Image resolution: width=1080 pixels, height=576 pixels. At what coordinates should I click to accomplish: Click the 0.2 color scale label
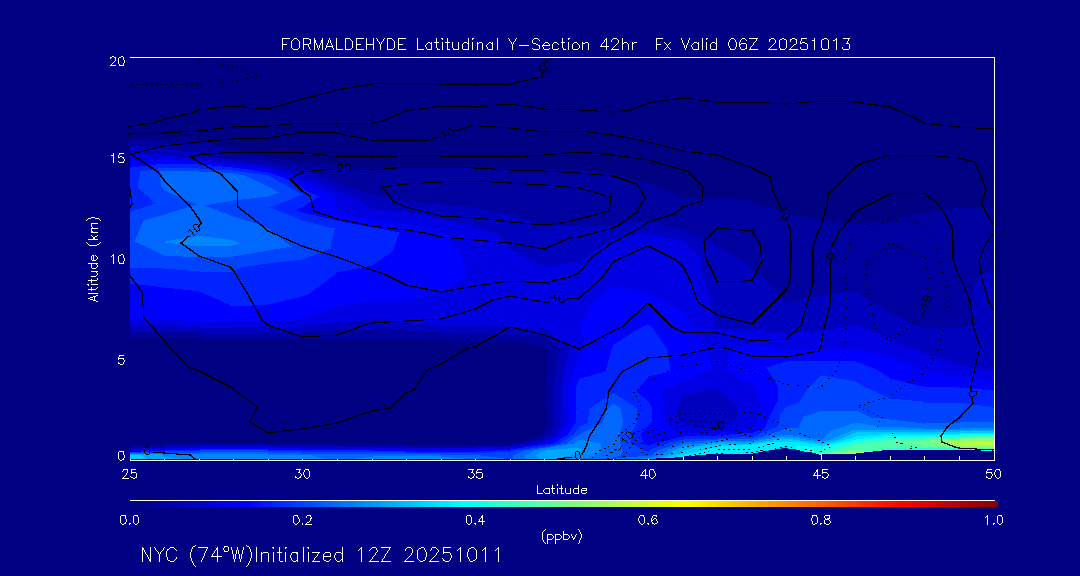pos(302,521)
